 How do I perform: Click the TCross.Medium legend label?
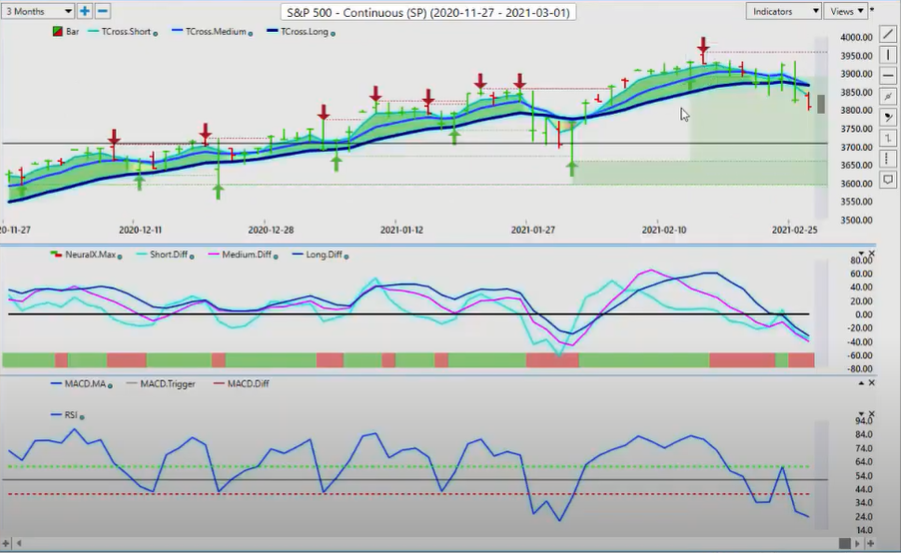point(215,32)
